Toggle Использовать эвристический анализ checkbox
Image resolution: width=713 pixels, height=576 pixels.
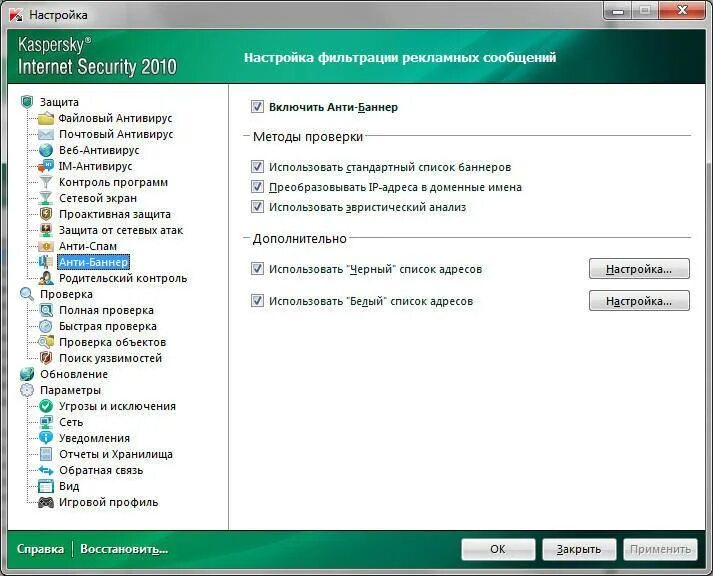257,207
